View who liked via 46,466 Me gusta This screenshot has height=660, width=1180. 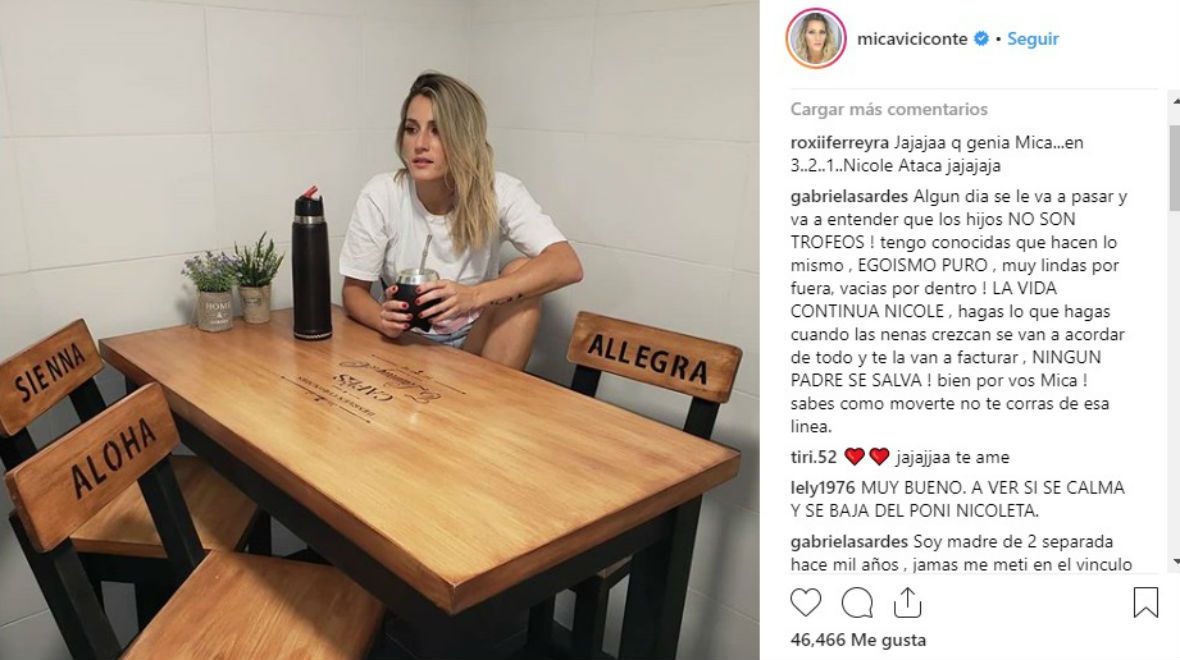click(858, 640)
